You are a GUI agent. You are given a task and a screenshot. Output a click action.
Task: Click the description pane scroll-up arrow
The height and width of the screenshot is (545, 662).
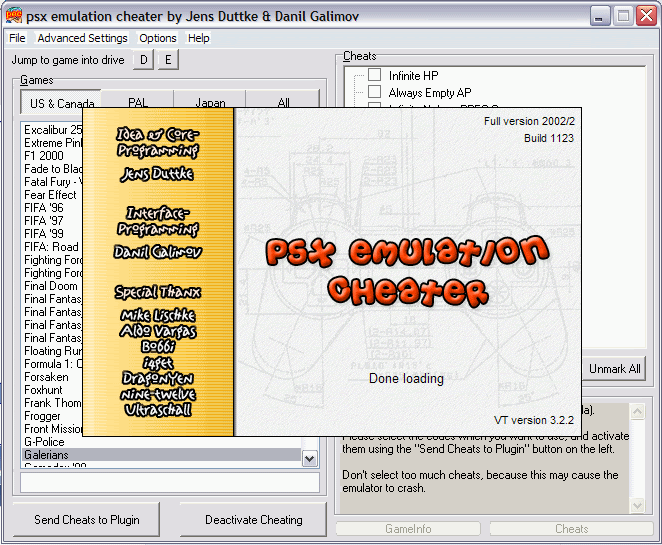tap(637, 411)
